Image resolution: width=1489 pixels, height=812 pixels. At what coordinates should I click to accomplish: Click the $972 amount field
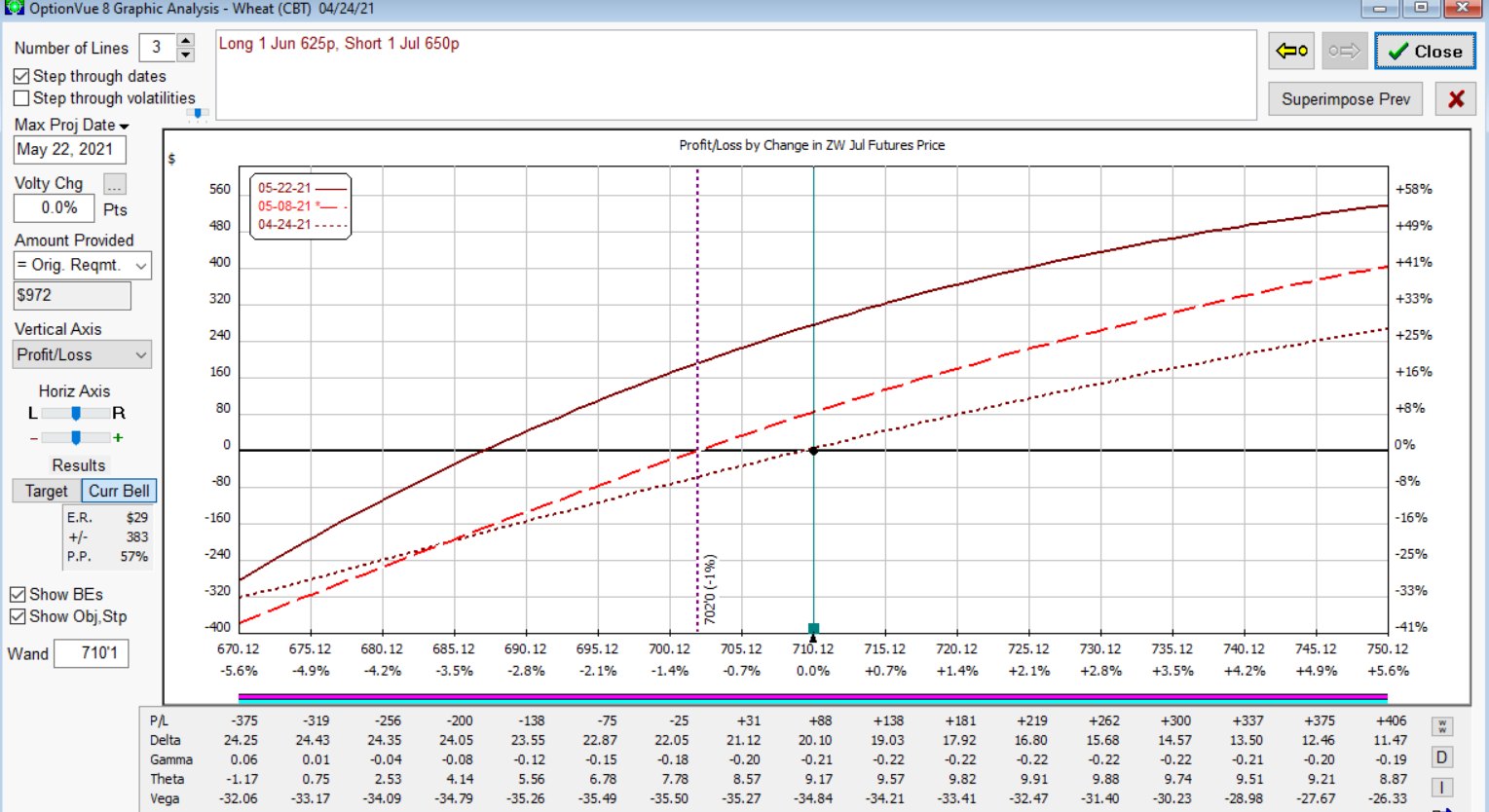pos(72,295)
